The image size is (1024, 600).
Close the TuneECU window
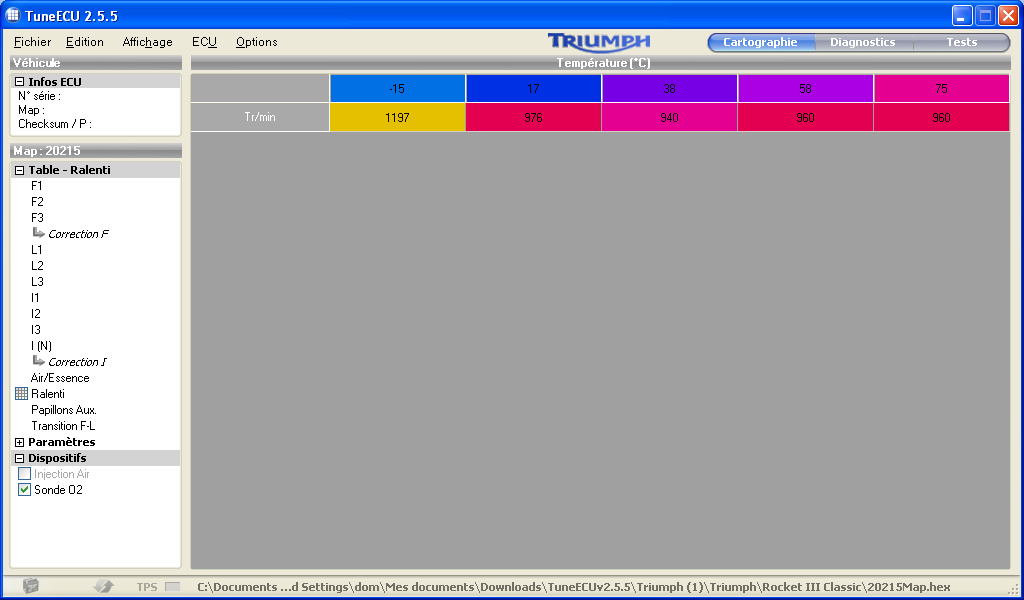click(1009, 16)
